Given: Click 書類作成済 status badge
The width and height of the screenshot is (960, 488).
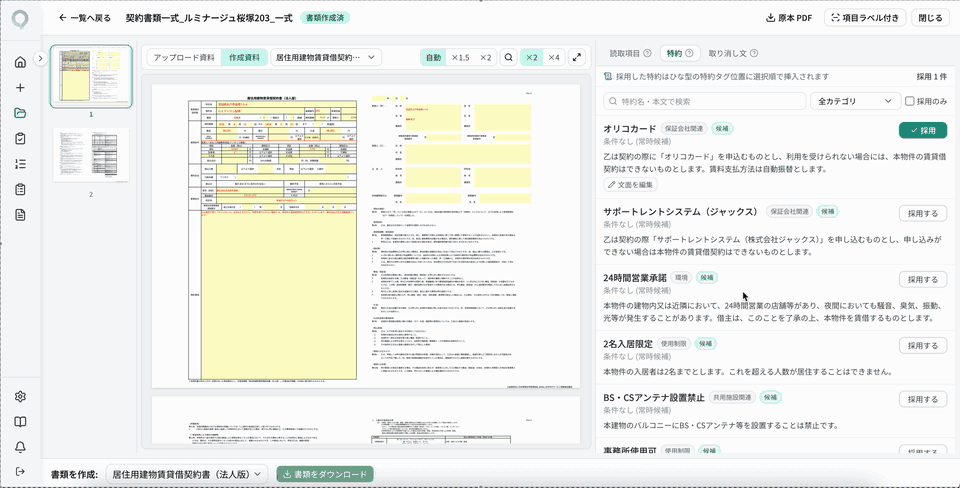Looking at the screenshot, I should 325,18.
